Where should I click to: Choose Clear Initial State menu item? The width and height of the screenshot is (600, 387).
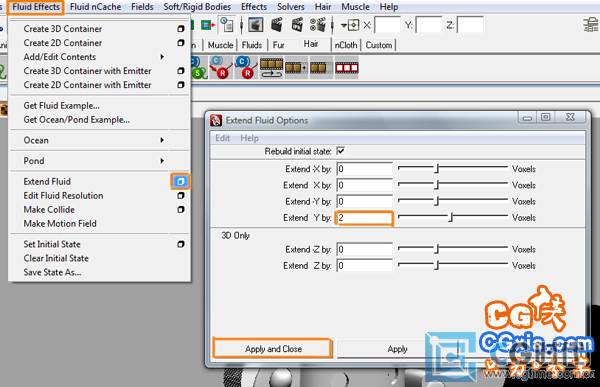click(56, 258)
